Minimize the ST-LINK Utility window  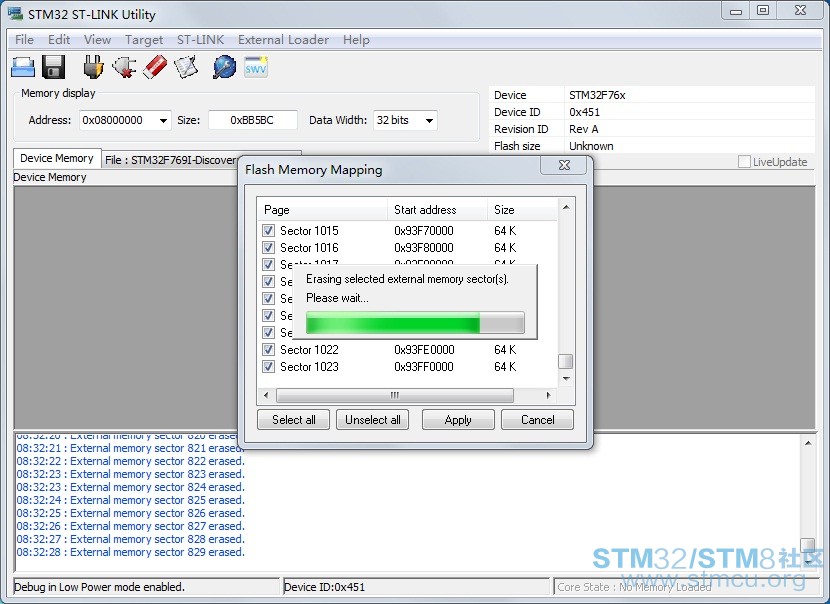pos(736,11)
